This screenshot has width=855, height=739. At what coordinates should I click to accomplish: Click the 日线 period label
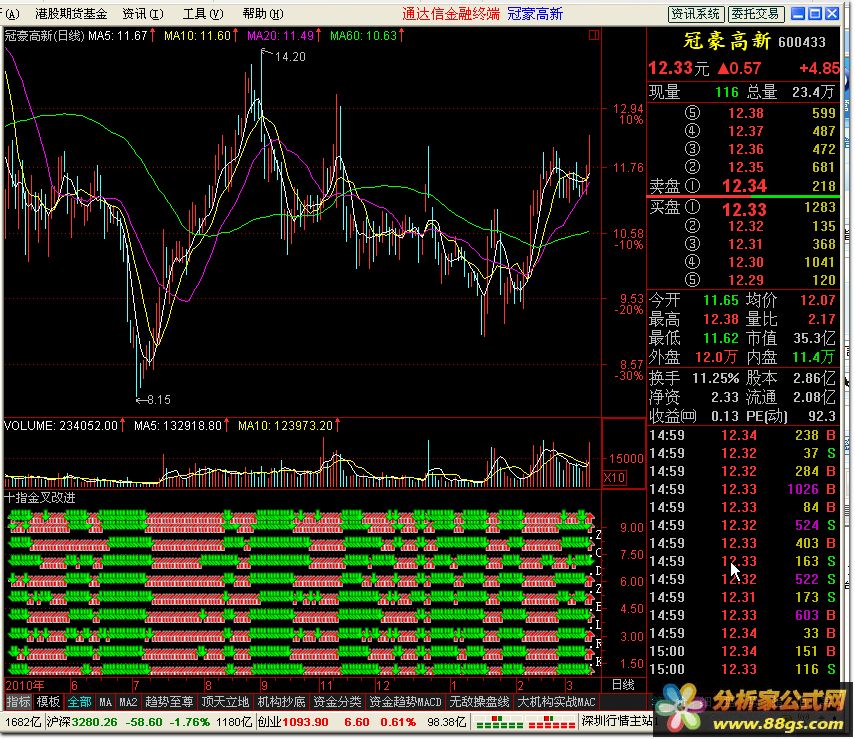pyautogui.click(x=623, y=685)
